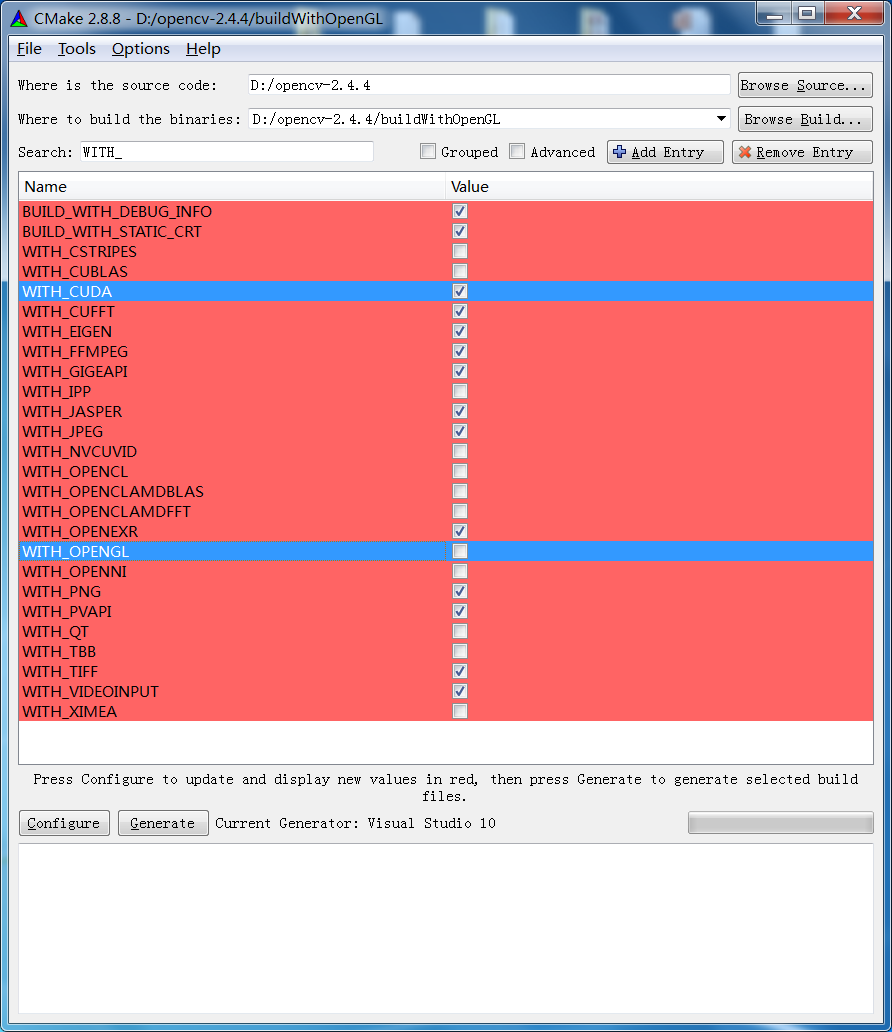Expand the build binaries path dropdown

(721, 119)
